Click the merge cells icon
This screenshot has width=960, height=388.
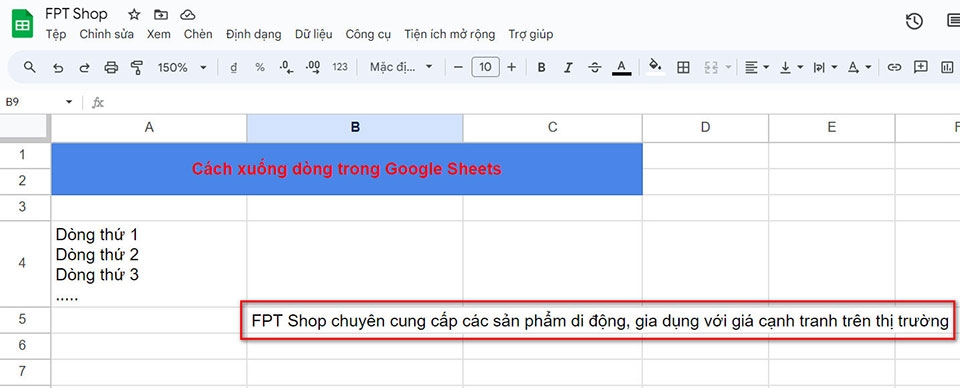(711, 68)
